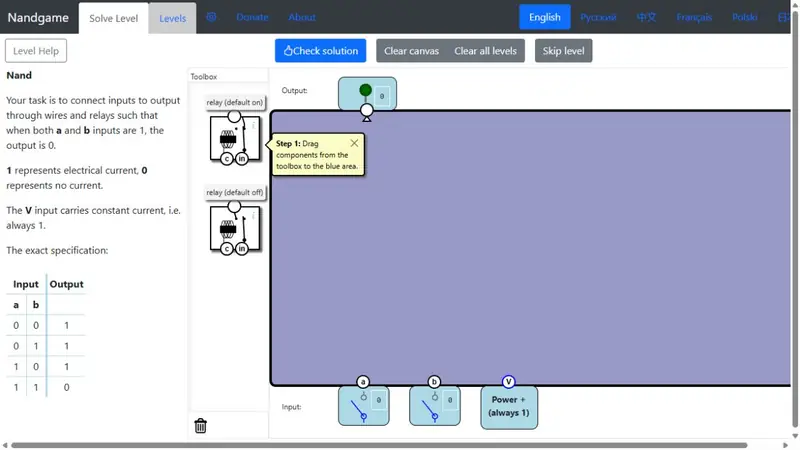
Task: Click the input a value box
Action: 379,400
